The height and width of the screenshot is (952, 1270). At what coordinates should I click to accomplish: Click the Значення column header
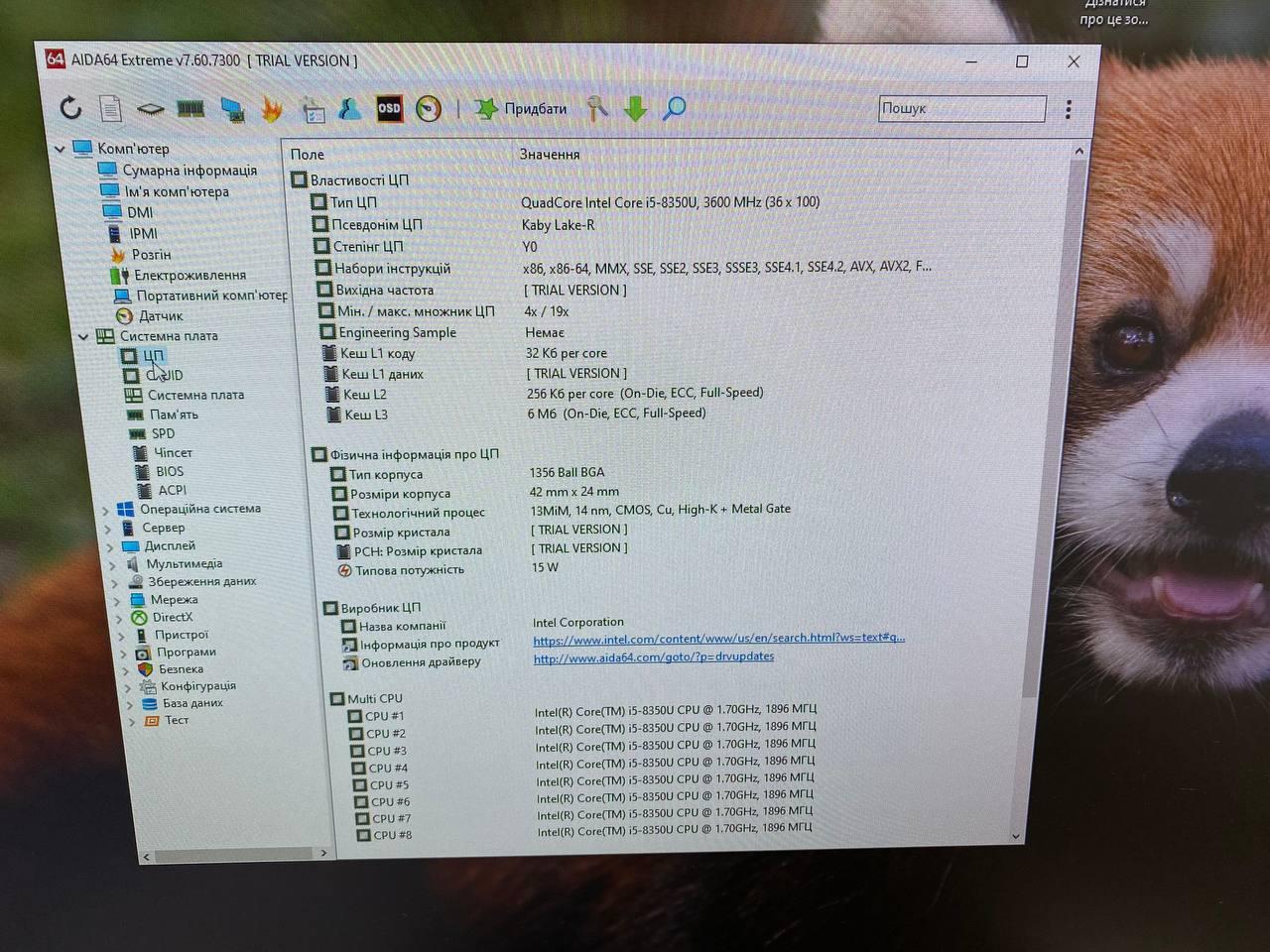click(x=550, y=155)
